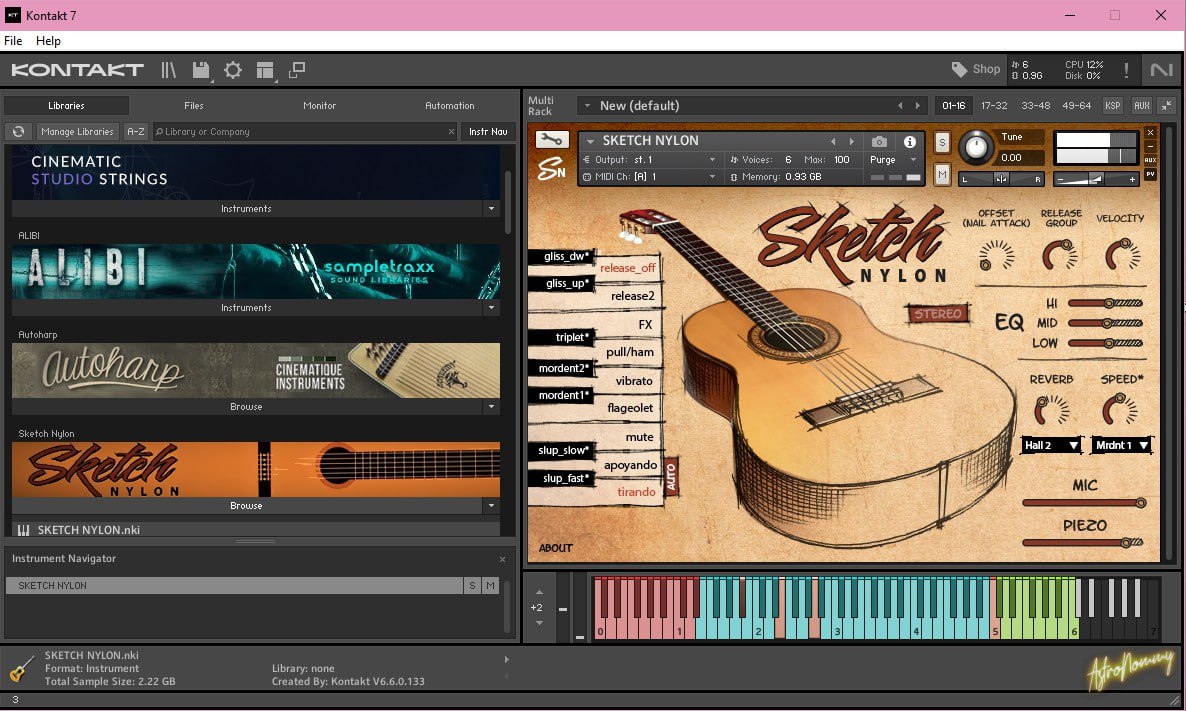The width and height of the screenshot is (1186, 711).
Task: Refresh the libraries list
Action: 18,132
